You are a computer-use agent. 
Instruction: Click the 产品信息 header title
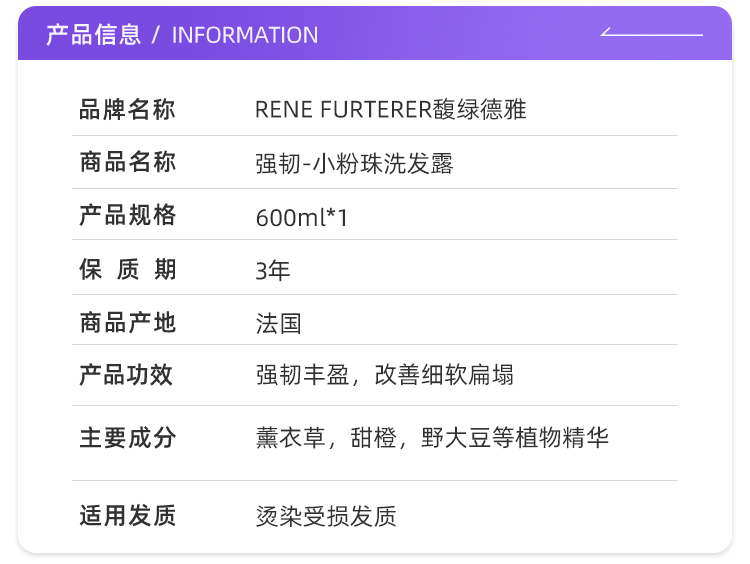tap(93, 35)
